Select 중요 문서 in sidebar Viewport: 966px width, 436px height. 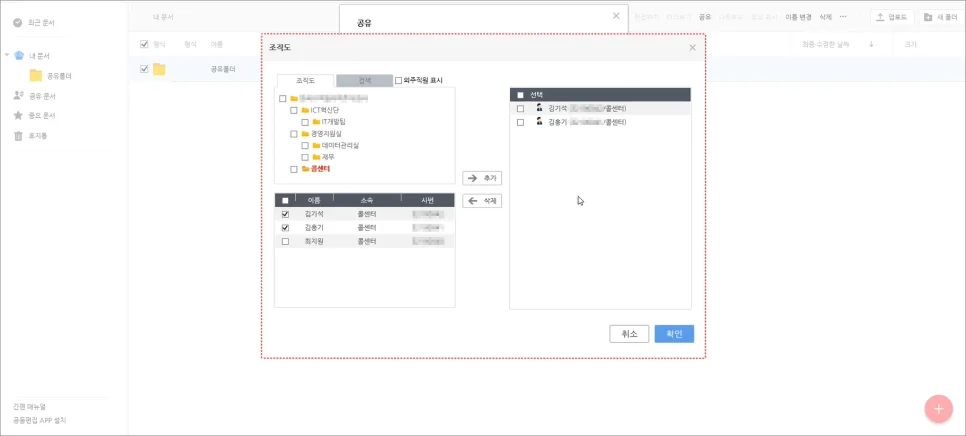click(41, 115)
